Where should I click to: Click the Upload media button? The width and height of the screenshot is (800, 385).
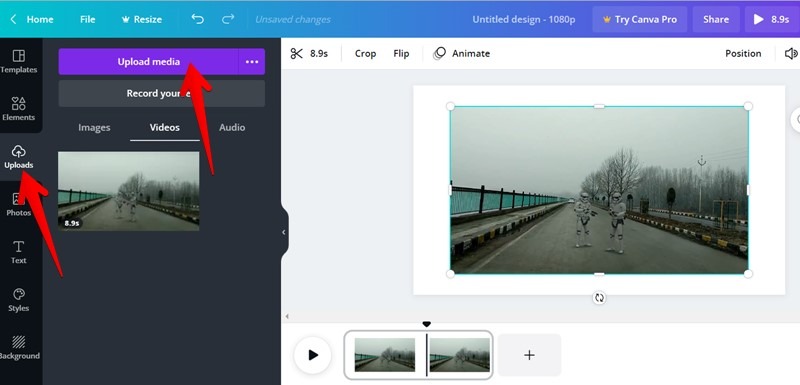pos(148,62)
